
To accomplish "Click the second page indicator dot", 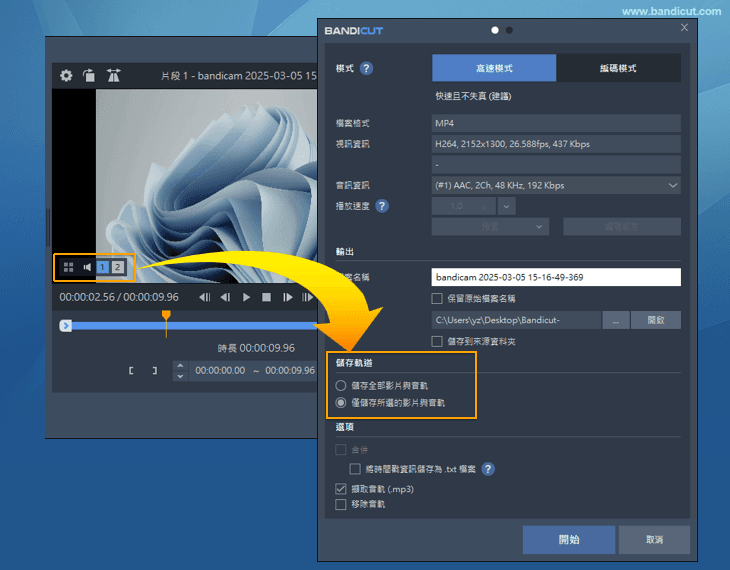I will pyautogui.click(x=509, y=30).
